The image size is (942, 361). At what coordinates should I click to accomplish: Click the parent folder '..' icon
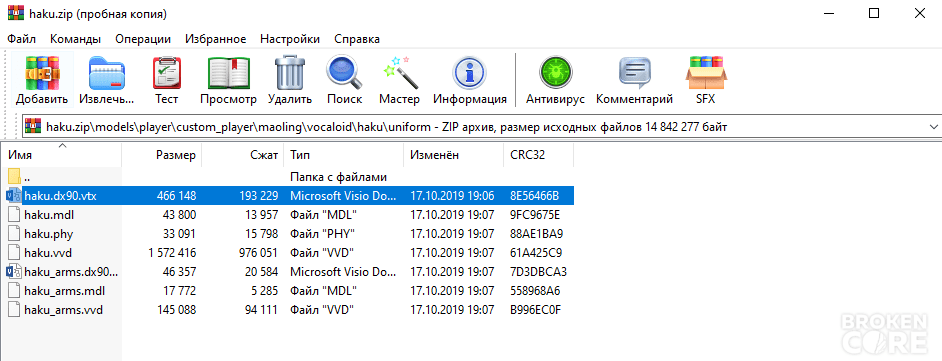click(x=14, y=177)
